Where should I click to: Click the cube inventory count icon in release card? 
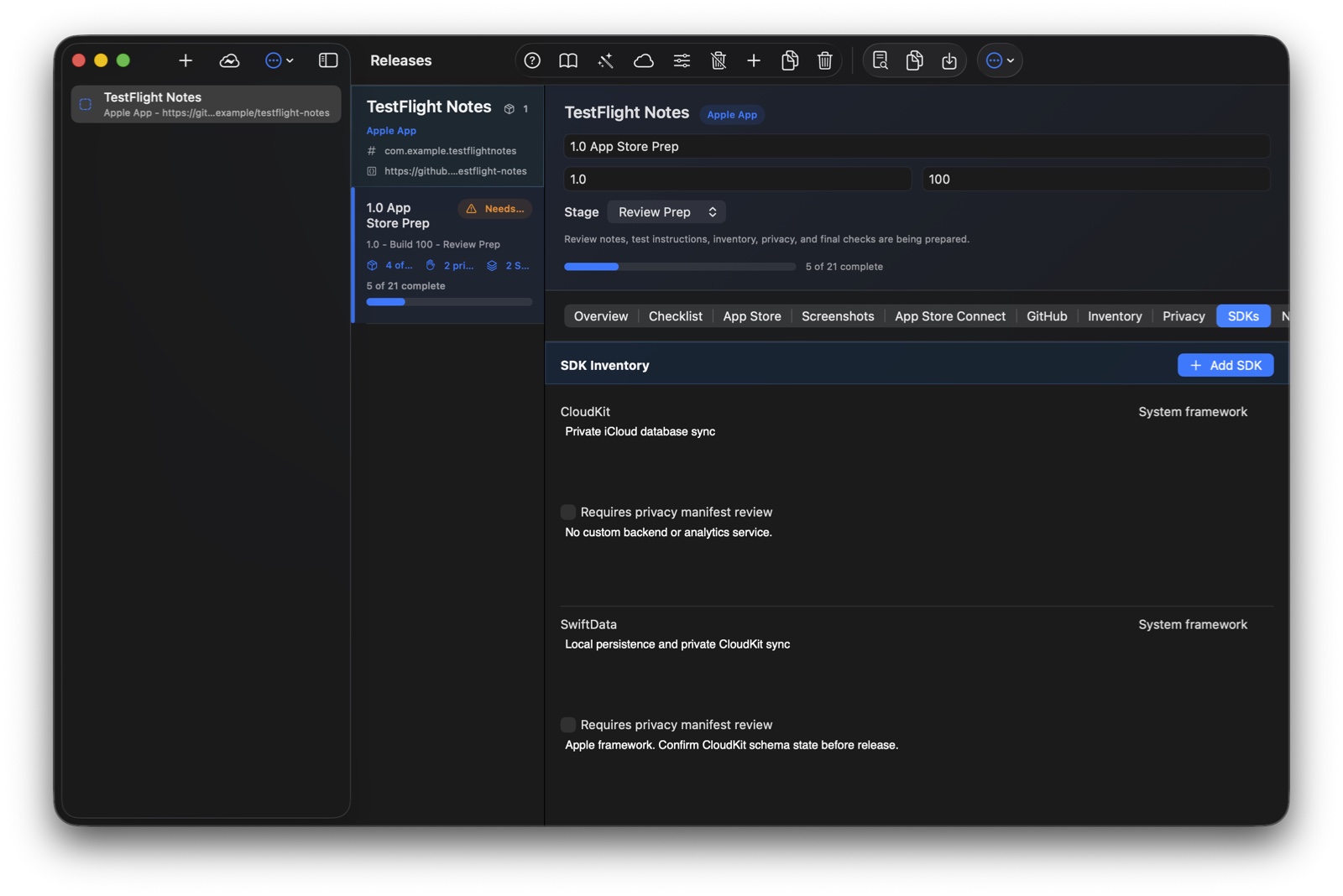pyautogui.click(x=372, y=265)
